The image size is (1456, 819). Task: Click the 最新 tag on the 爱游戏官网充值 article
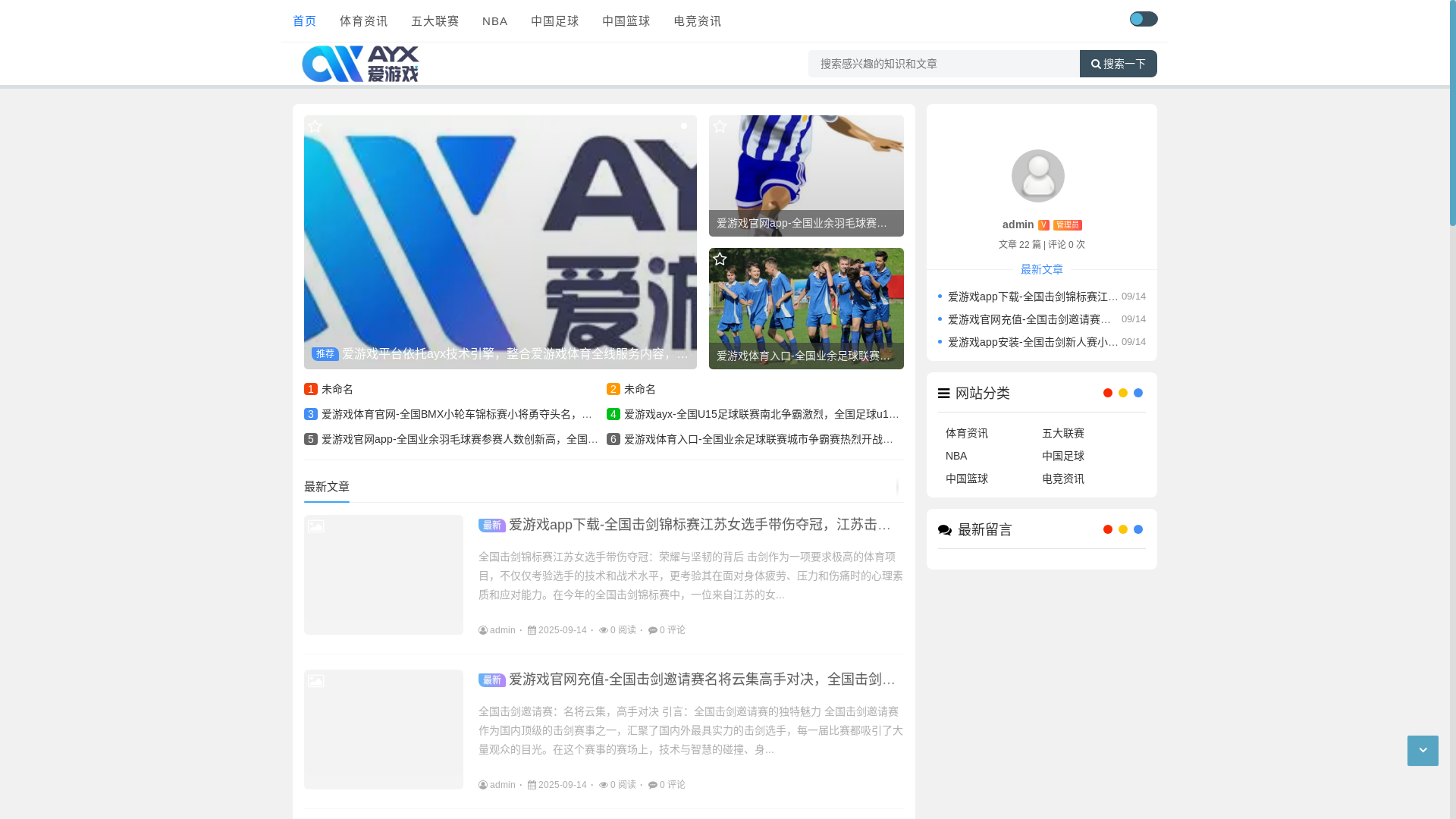click(492, 680)
